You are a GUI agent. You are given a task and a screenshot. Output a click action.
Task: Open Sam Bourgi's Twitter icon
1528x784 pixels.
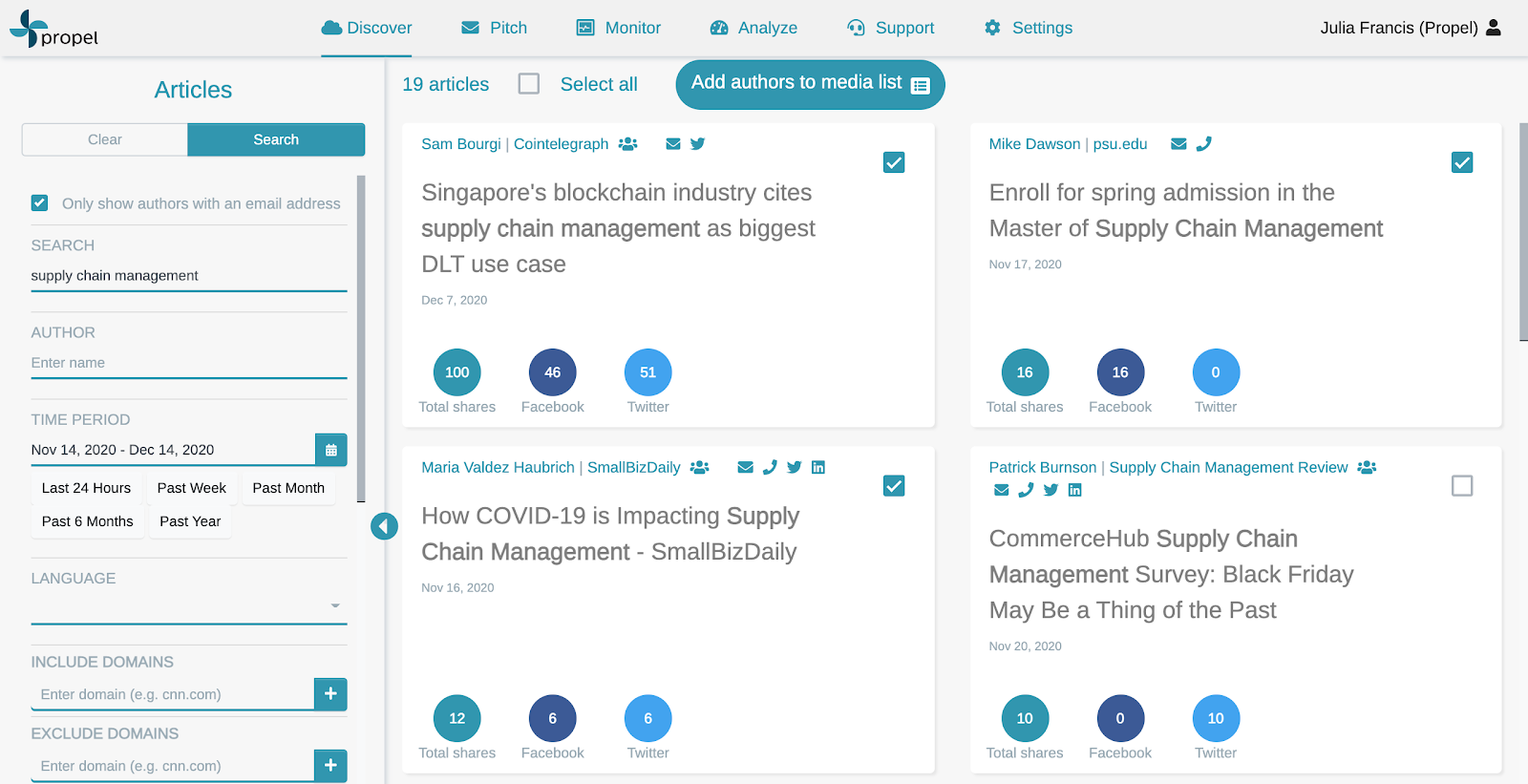698,144
